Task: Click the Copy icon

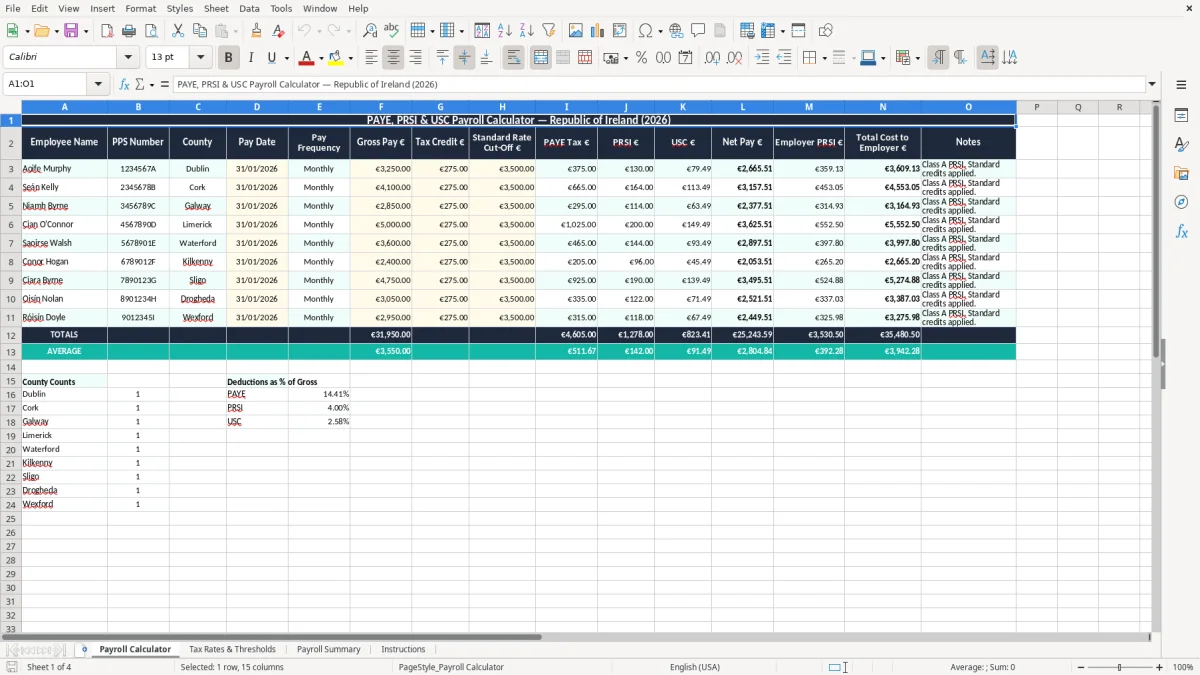Action: [x=199, y=31]
